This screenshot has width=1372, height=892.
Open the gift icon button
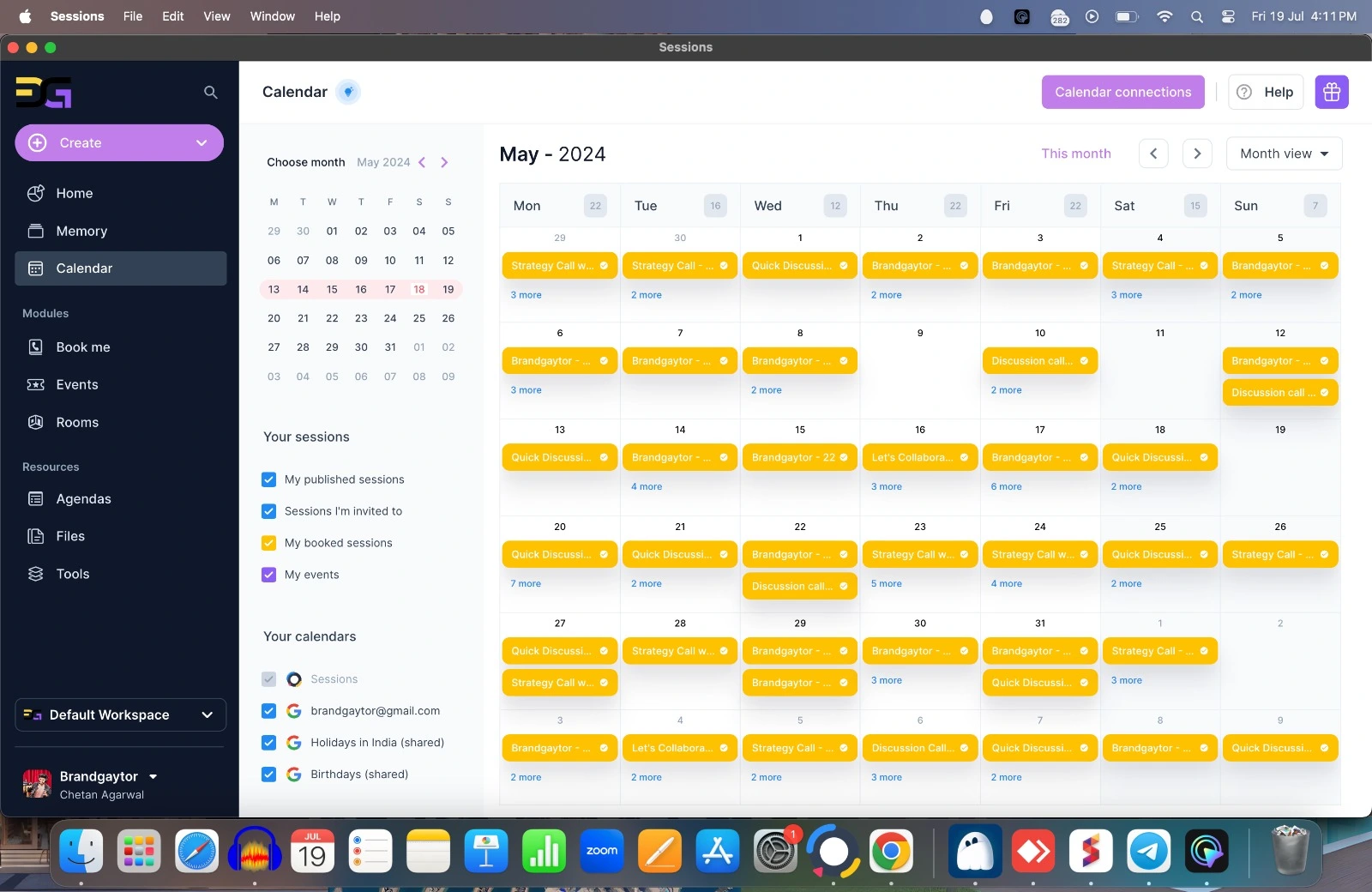(x=1331, y=92)
